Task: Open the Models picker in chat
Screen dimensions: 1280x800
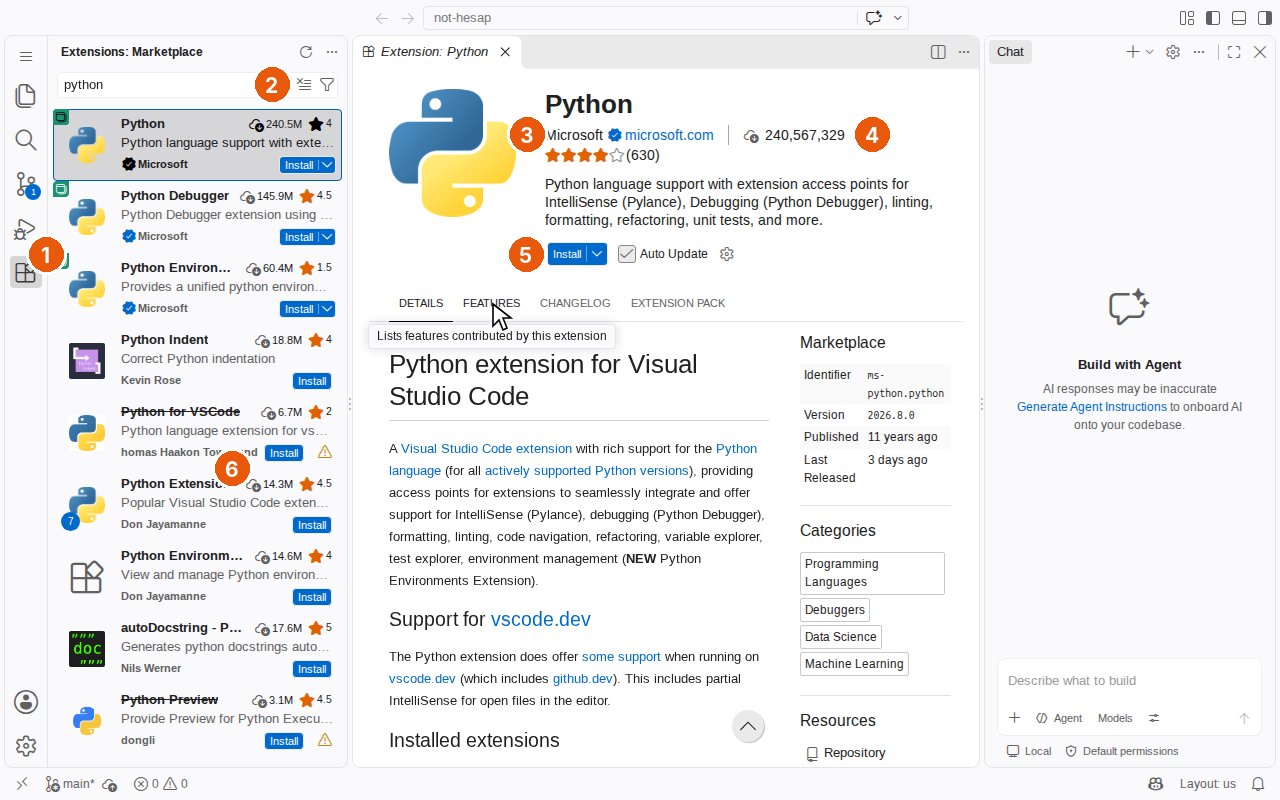Action: point(1115,718)
